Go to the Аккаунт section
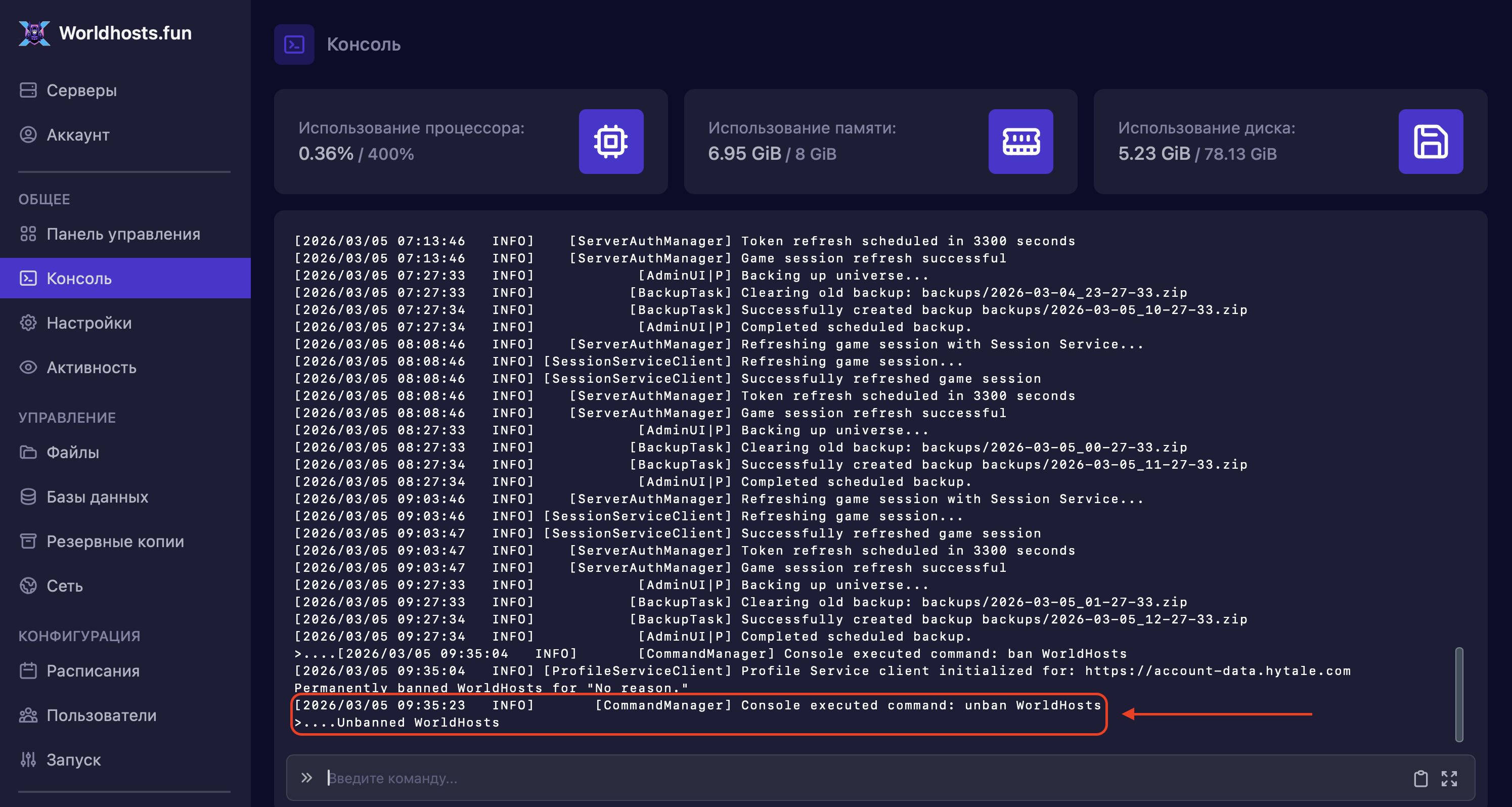The width and height of the screenshot is (1512, 807). [77, 134]
